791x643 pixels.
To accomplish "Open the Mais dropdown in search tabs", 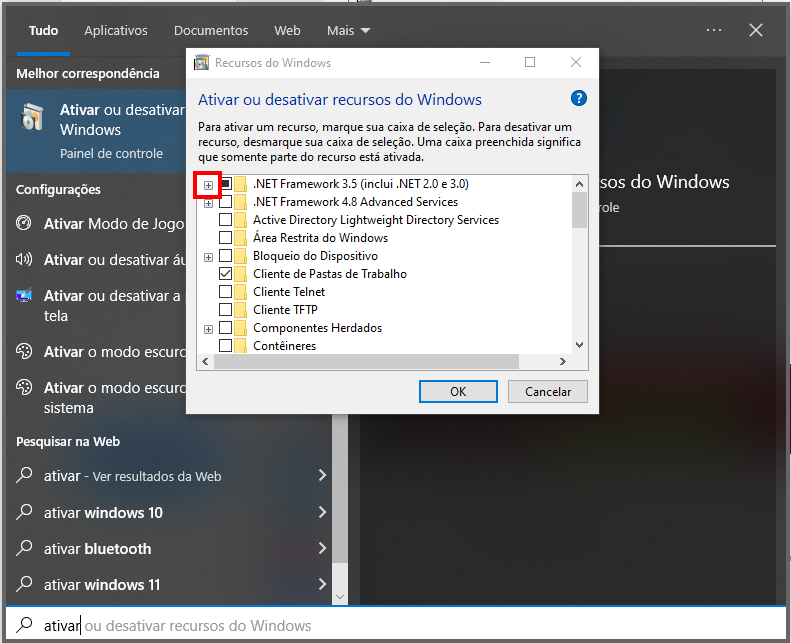I will tap(349, 31).
